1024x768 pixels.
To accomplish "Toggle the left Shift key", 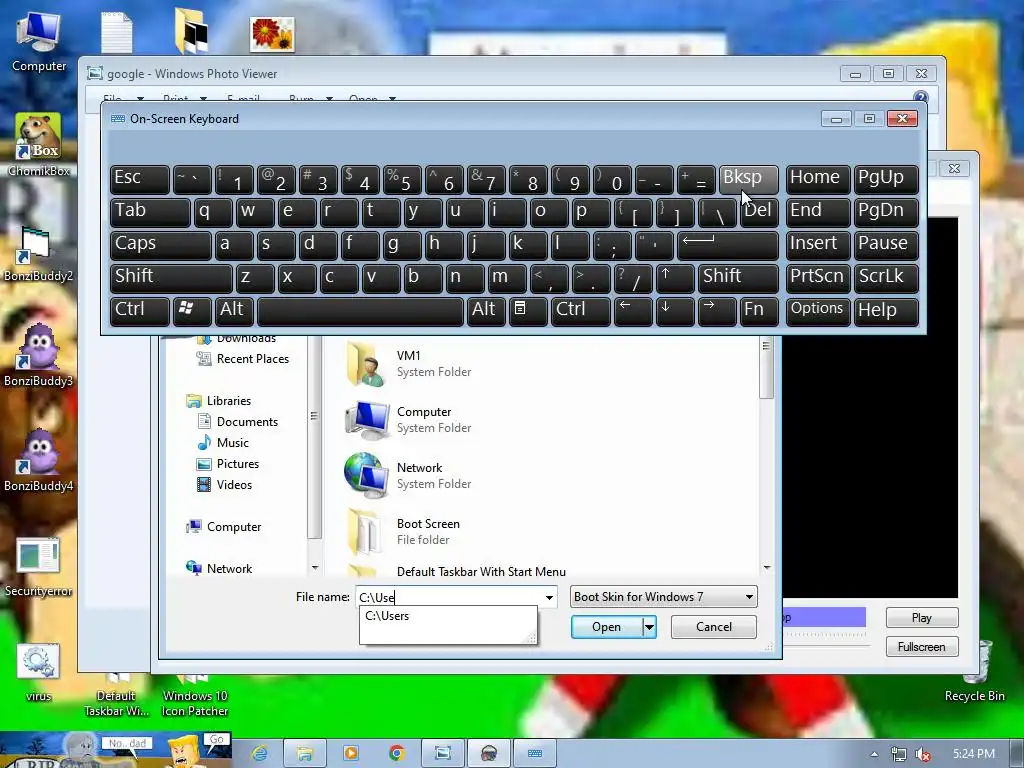I will click(x=171, y=278).
